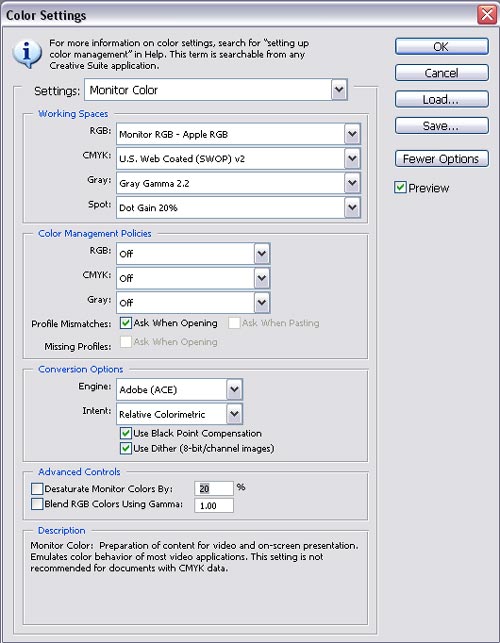This screenshot has height=643, width=500.
Task: Open the Engine dropdown showing Adobe (ACE)
Action: (x=180, y=390)
